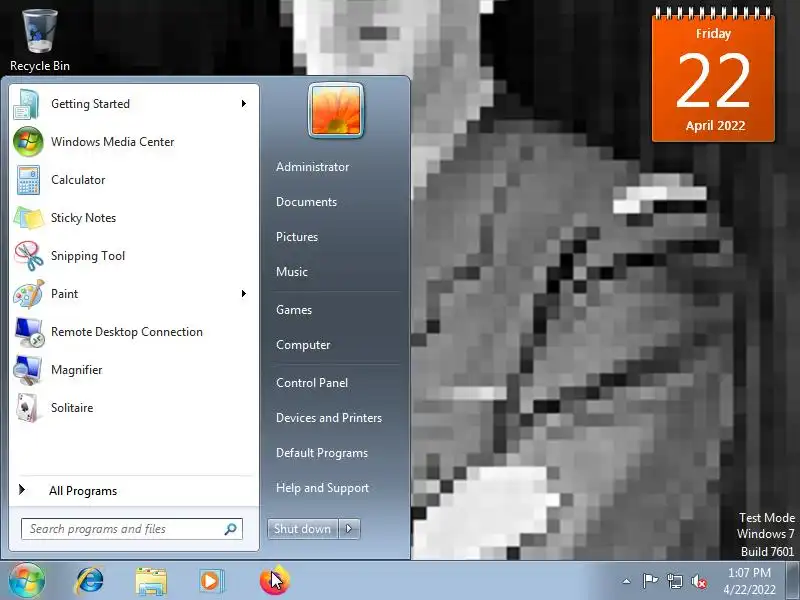Open Help and Support
The image size is (800, 600).
click(322, 488)
